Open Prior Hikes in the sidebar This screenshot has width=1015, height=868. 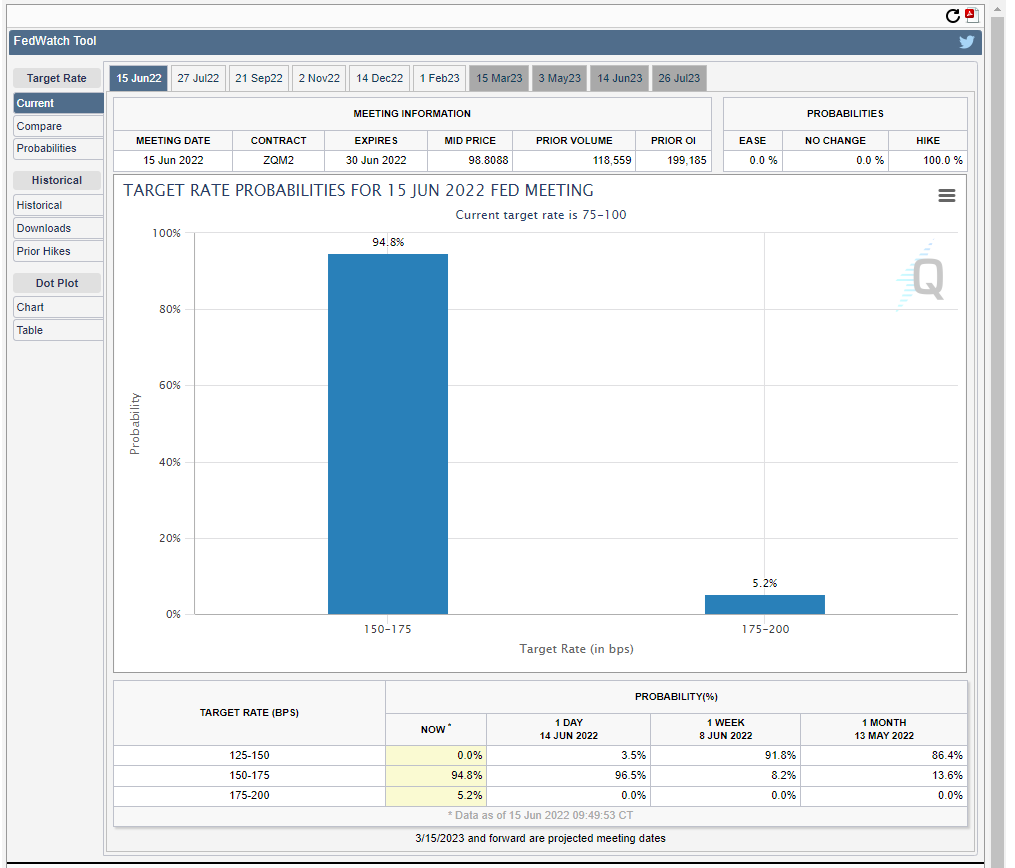[x=58, y=251]
